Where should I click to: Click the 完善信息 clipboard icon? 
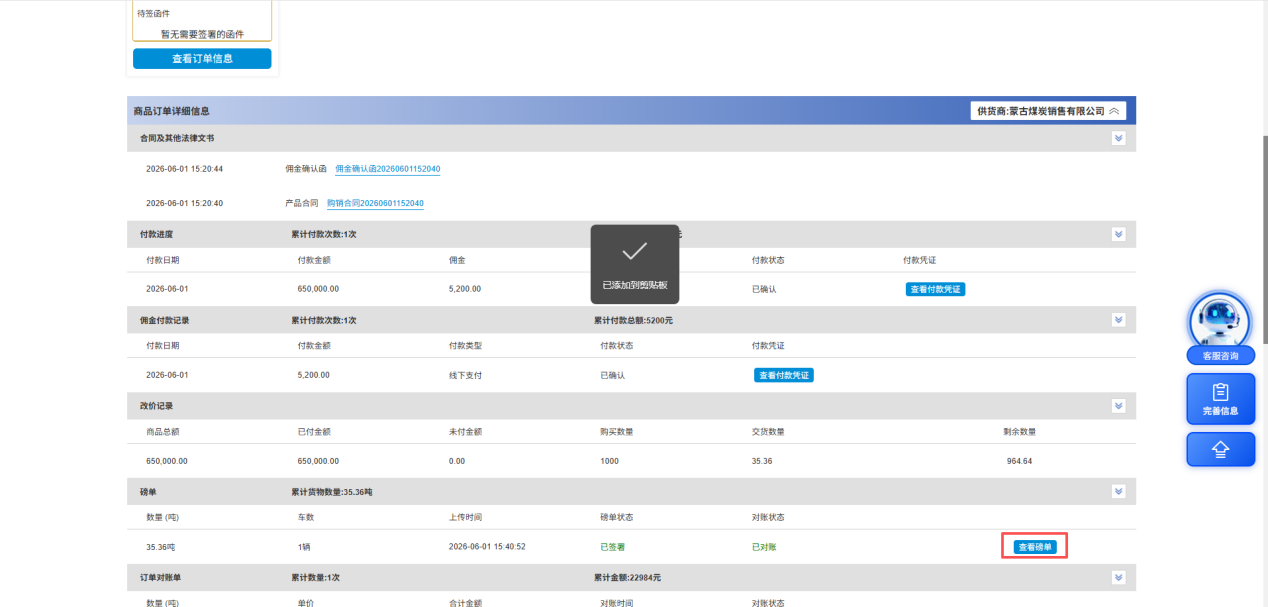coord(1220,399)
